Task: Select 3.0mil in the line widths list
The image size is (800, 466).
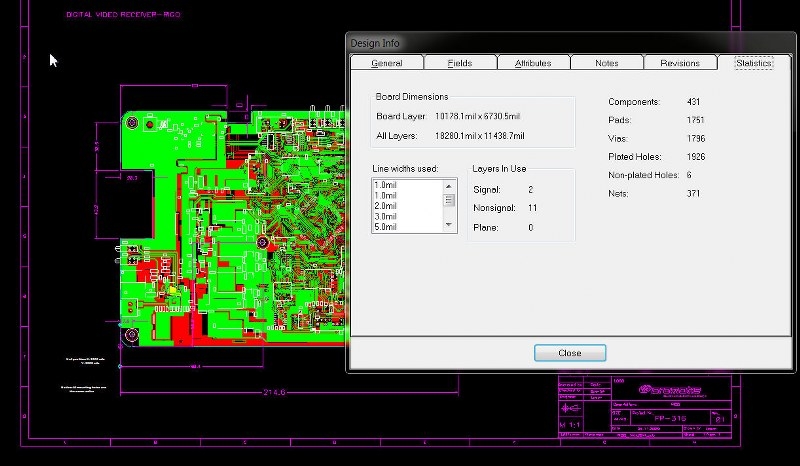Action: click(386, 216)
